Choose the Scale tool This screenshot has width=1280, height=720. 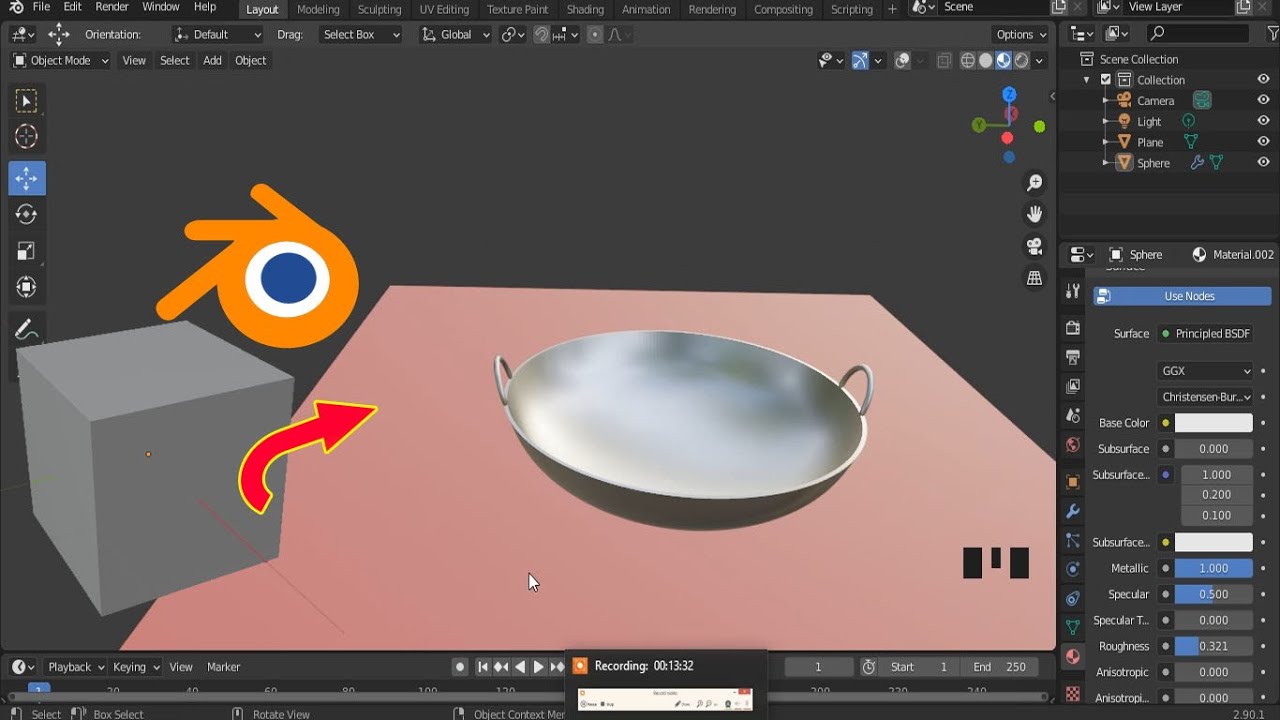click(27, 251)
